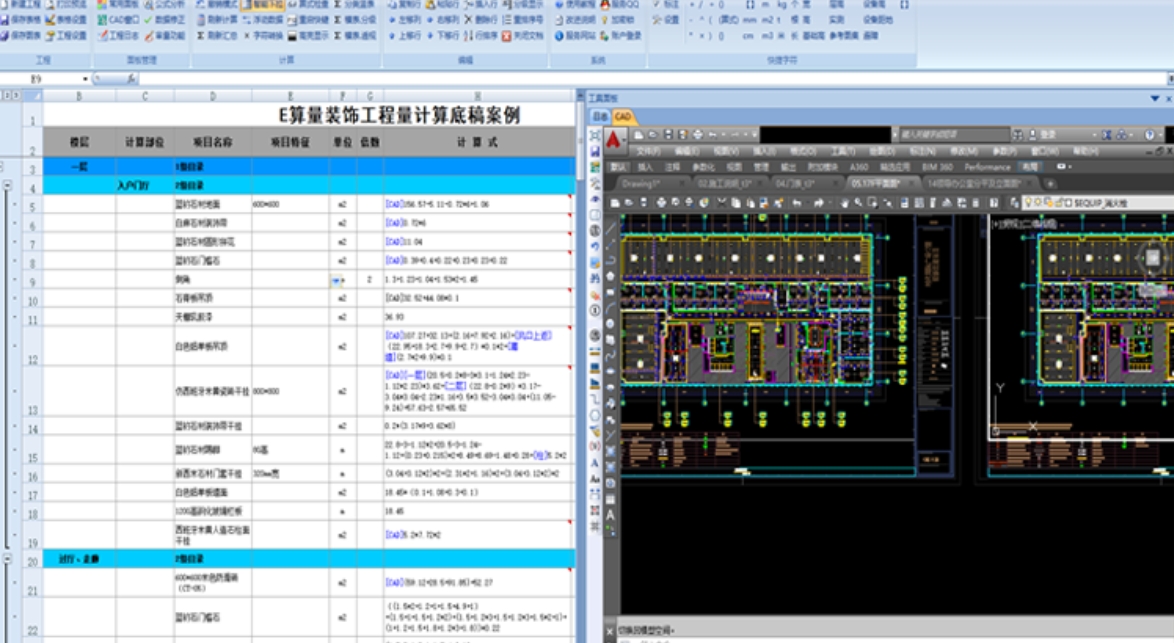Open the unit dropdown in row 9

pyautogui.click(x=337, y=281)
